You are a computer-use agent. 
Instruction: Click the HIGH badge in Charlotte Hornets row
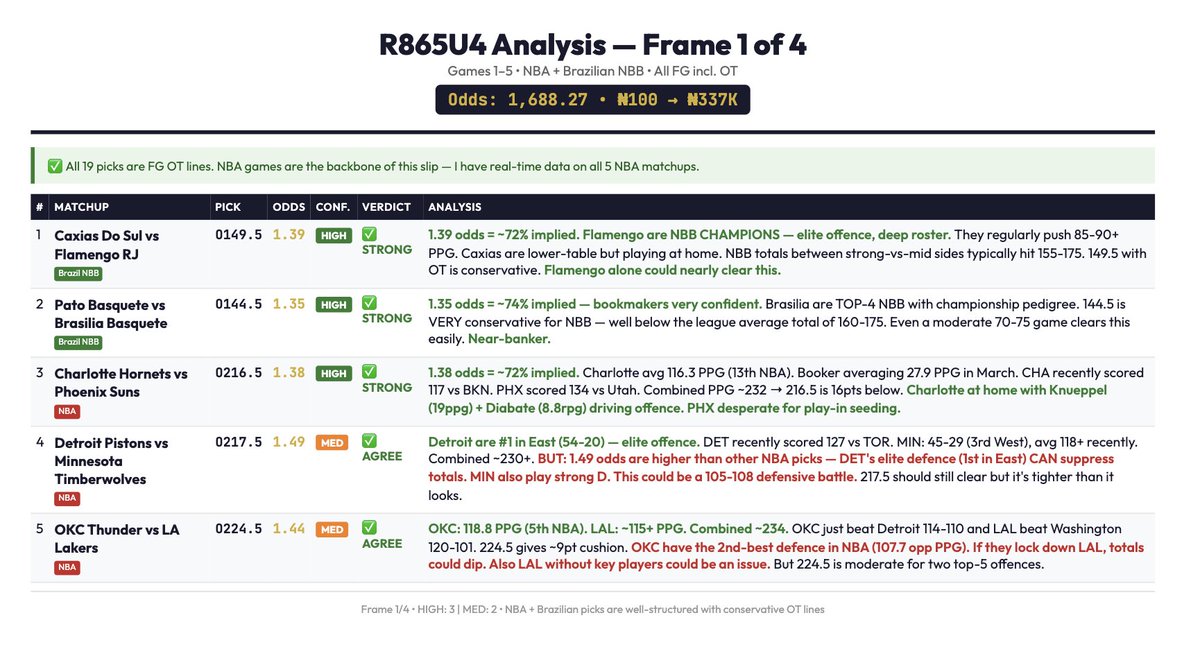(x=332, y=374)
